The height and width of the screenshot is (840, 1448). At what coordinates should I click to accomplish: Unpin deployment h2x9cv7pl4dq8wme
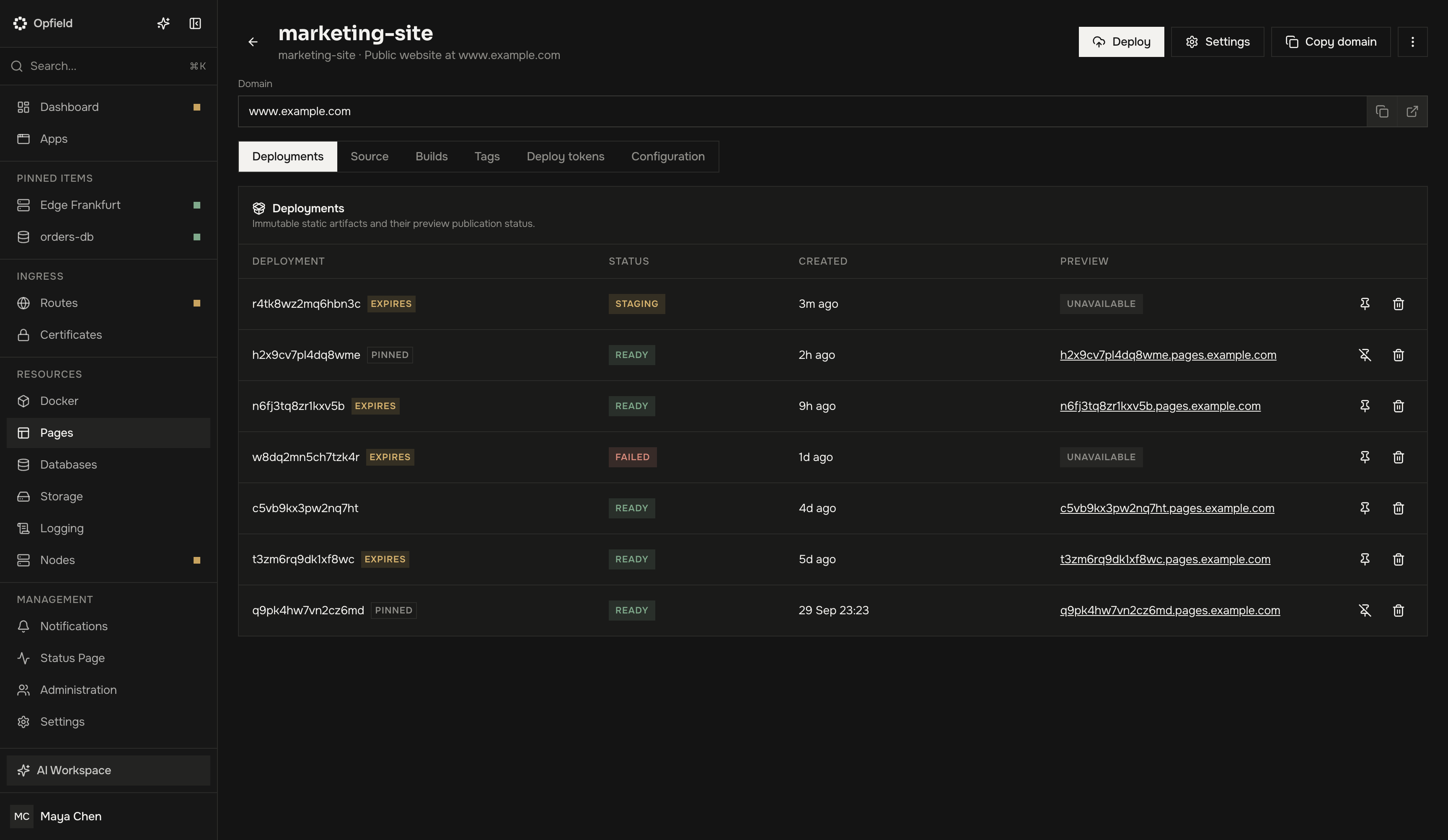[1365, 355]
